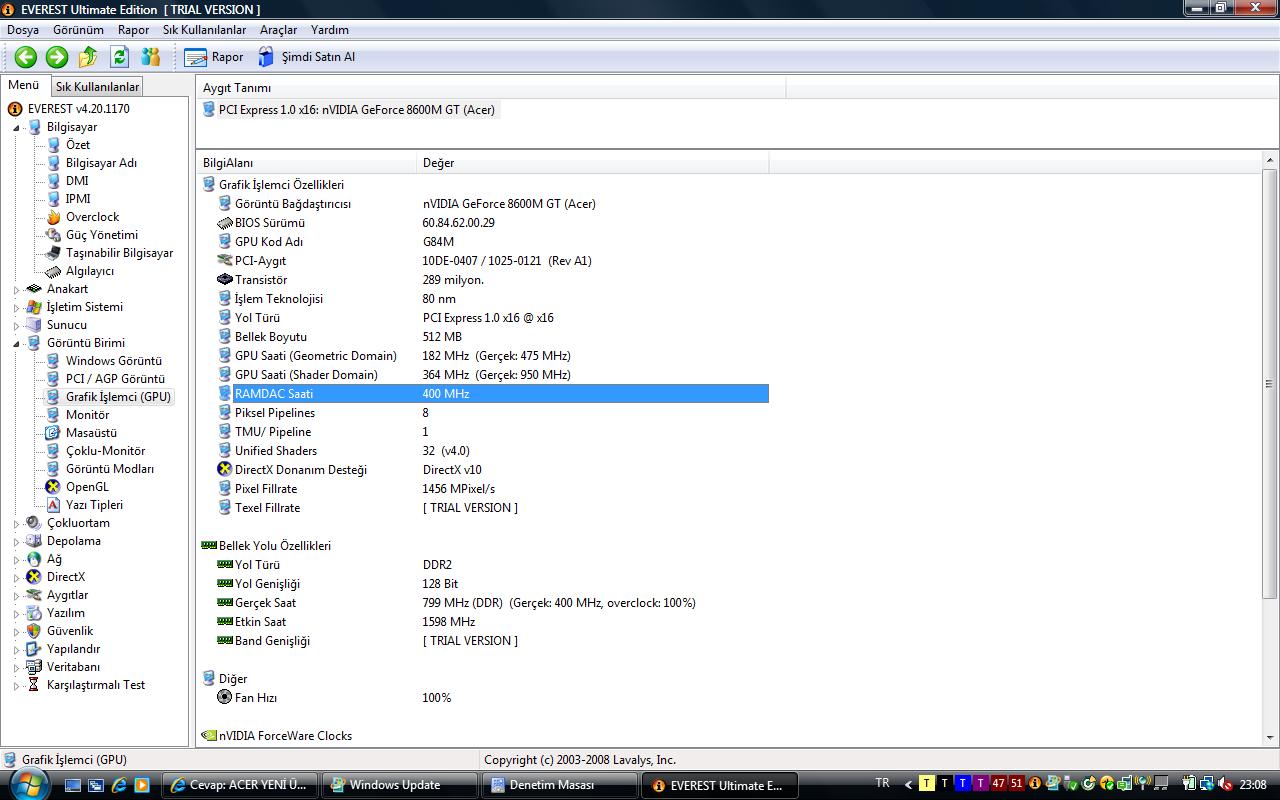This screenshot has height=800, width=1280.
Task: Expand the Ağ tree node
Action: coord(16,559)
